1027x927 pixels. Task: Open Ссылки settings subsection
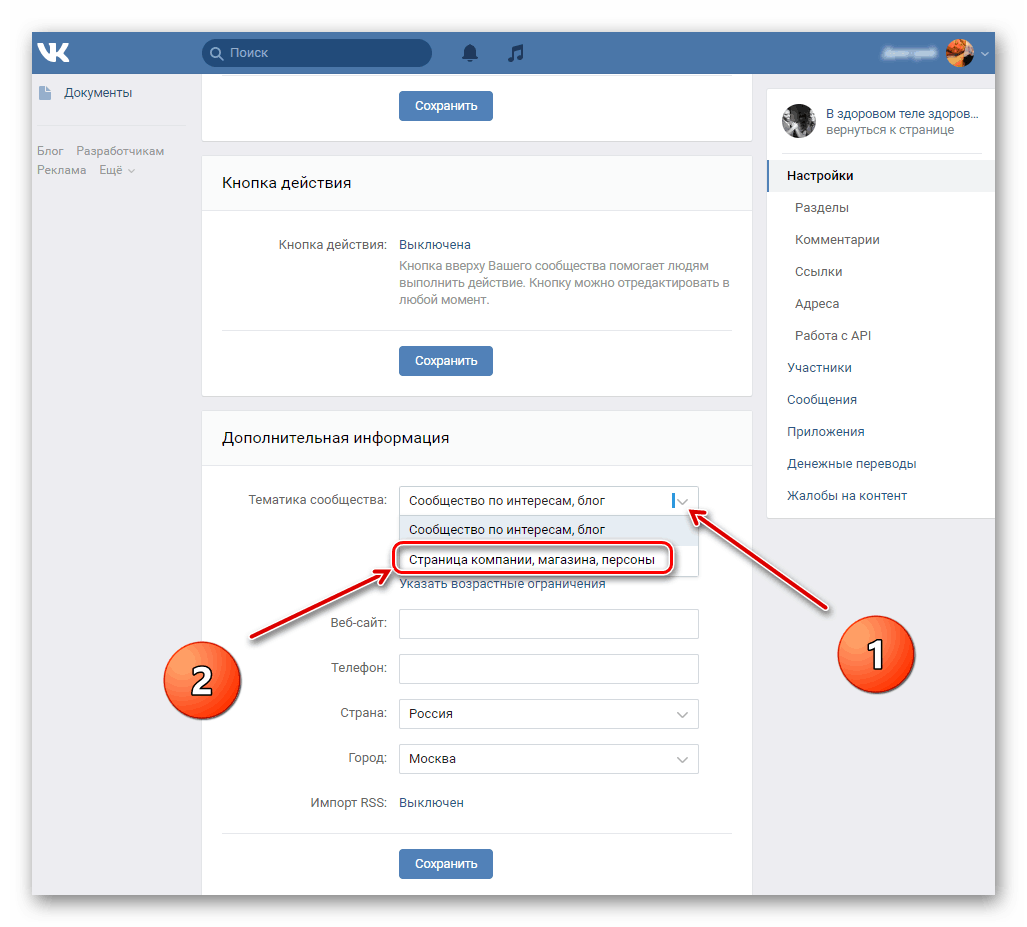point(818,272)
